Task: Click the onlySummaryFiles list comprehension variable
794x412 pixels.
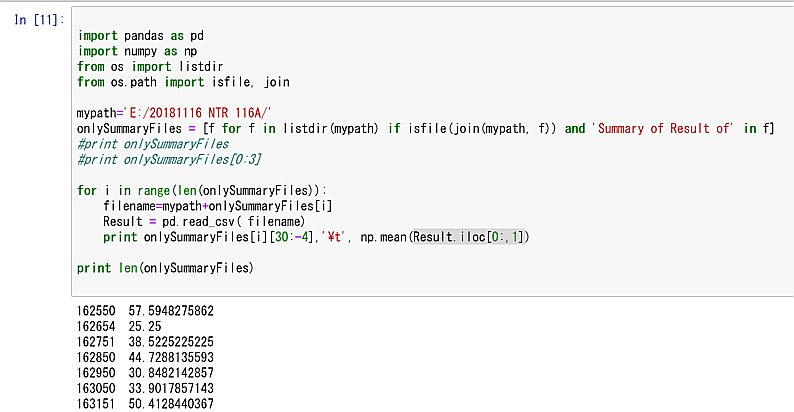Action: coord(129,129)
